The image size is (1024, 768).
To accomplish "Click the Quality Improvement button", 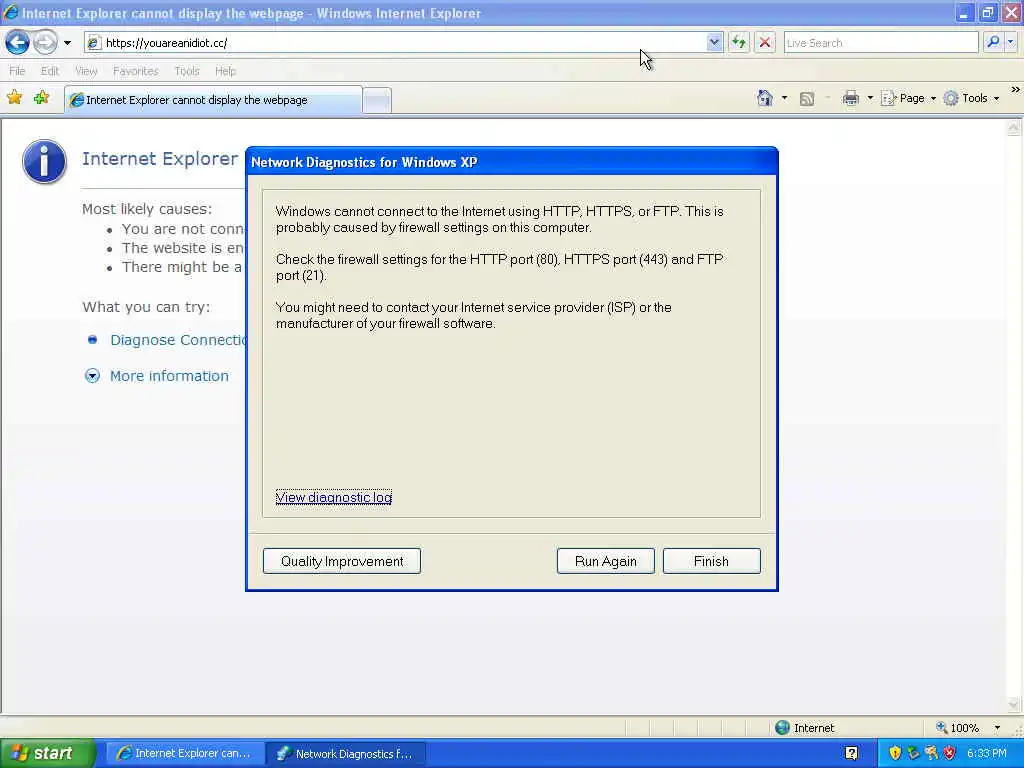I will coord(342,561).
